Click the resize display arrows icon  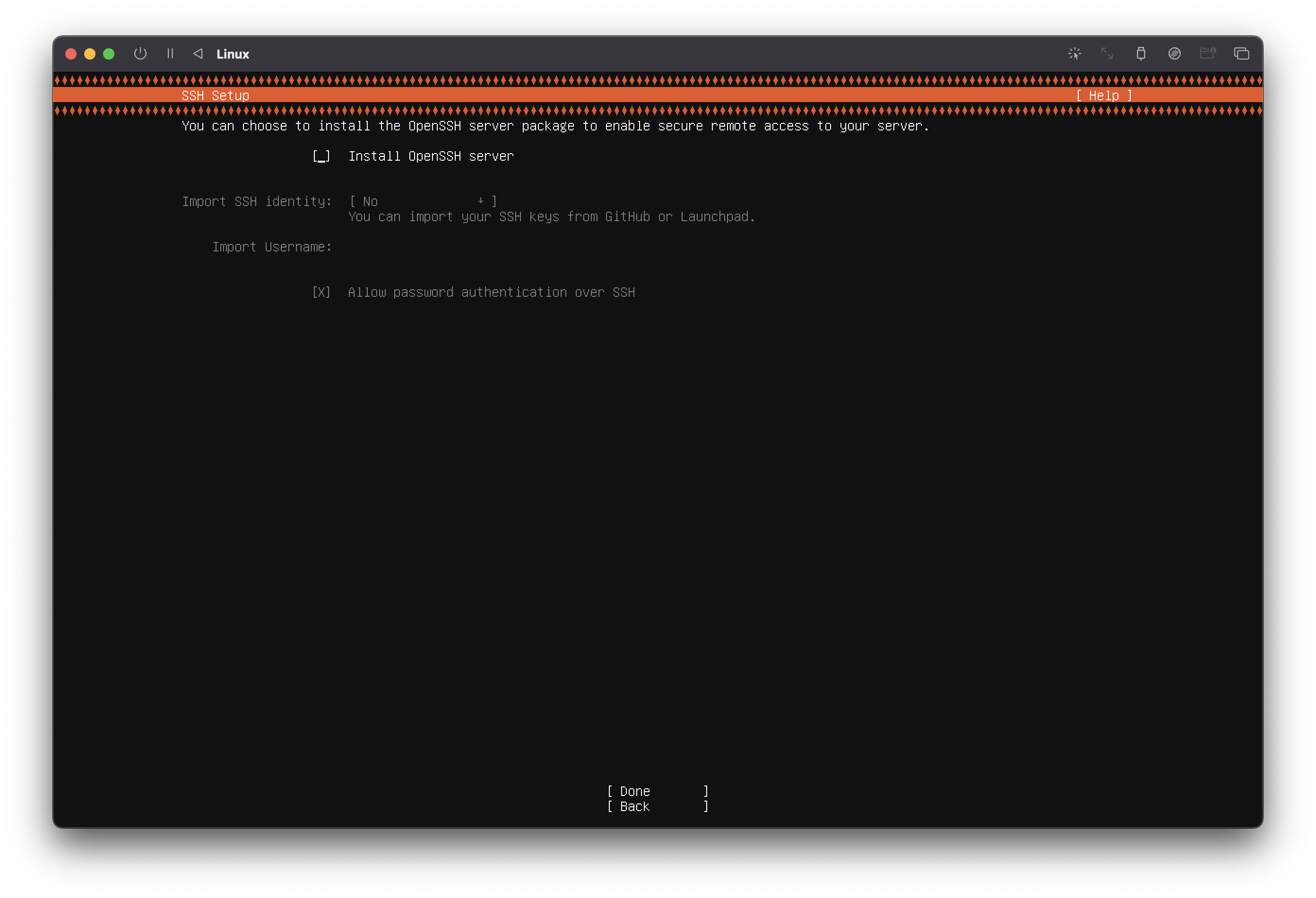pos(1107,54)
